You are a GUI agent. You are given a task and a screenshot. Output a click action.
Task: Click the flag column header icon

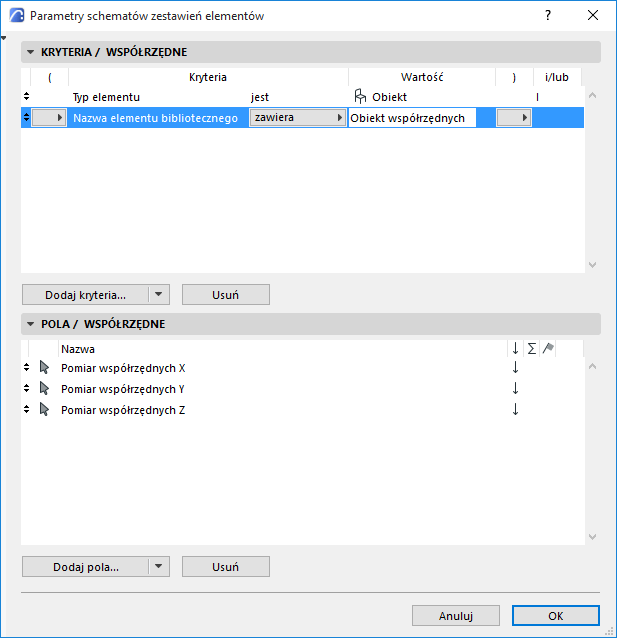(548, 348)
